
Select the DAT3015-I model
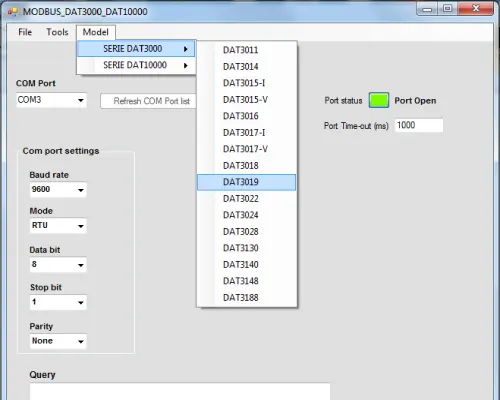point(246,83)
